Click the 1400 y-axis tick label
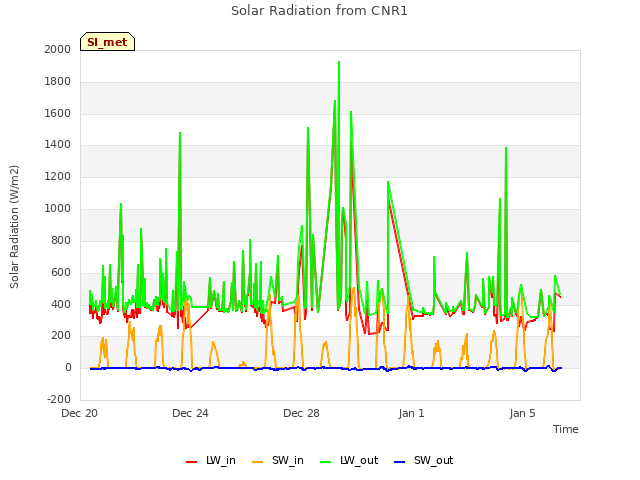 click(x=58, y=144)
